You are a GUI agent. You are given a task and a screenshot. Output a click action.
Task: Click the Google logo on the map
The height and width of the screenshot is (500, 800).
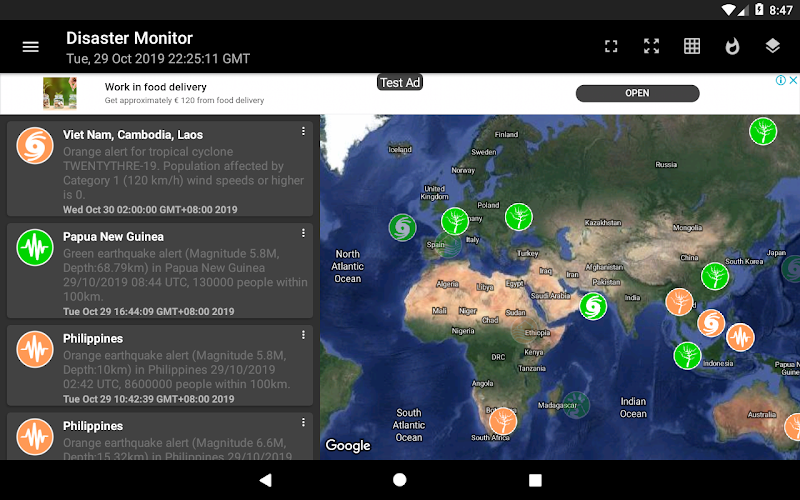[348, 445]
